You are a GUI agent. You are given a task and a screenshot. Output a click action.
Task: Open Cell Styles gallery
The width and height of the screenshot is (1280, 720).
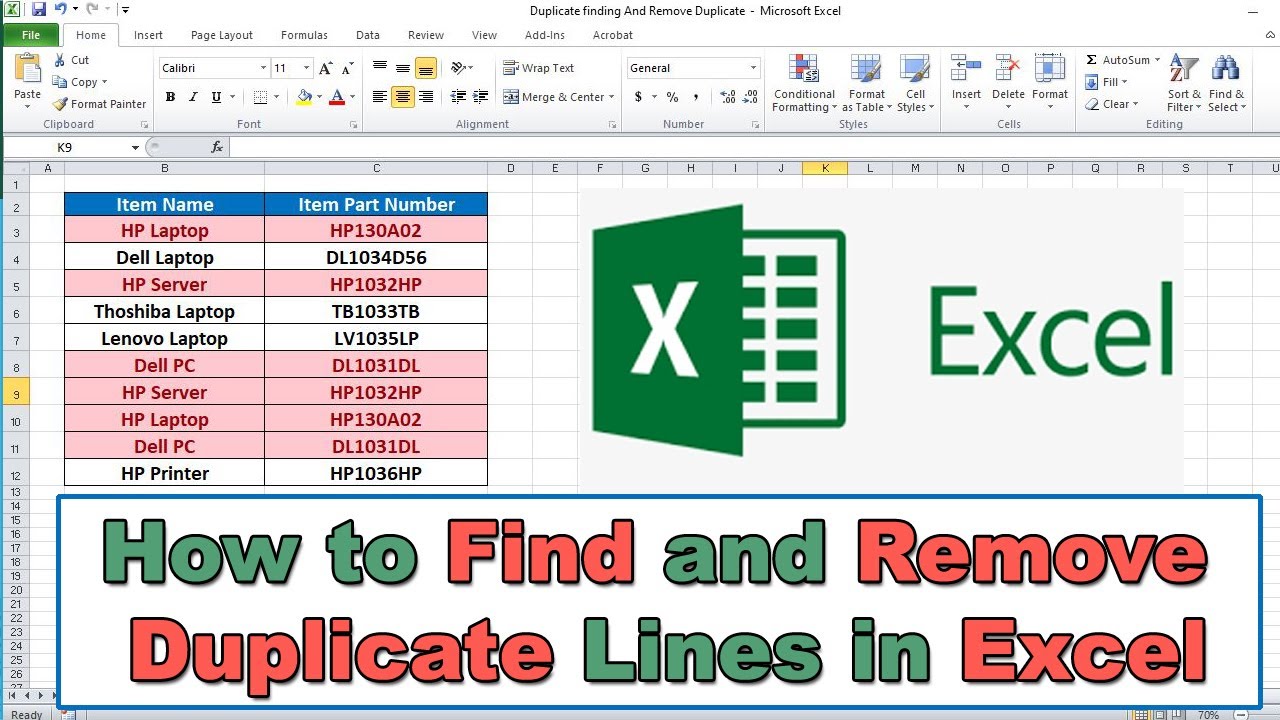click(915, 83)
